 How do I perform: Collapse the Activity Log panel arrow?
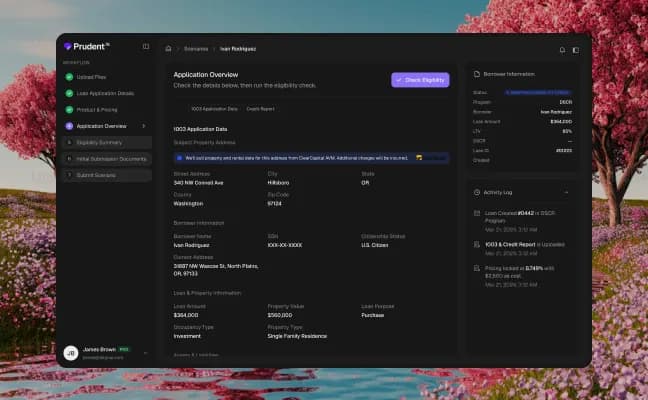[x=566, y=193]
